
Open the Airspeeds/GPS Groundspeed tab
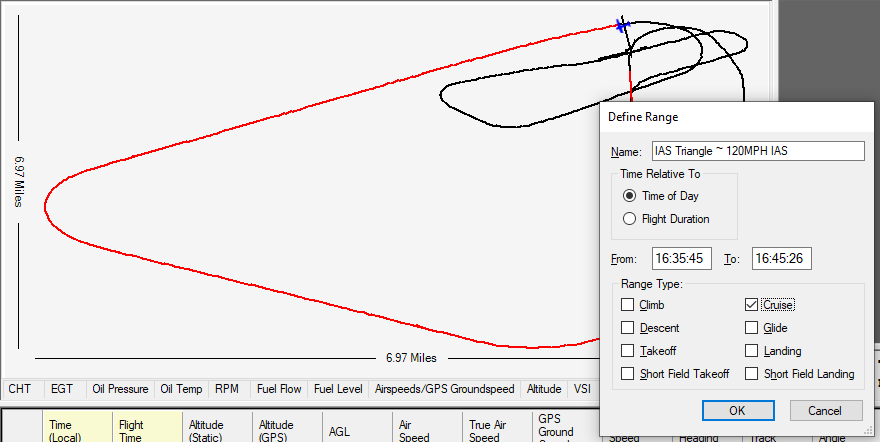(x=444, y=389)
